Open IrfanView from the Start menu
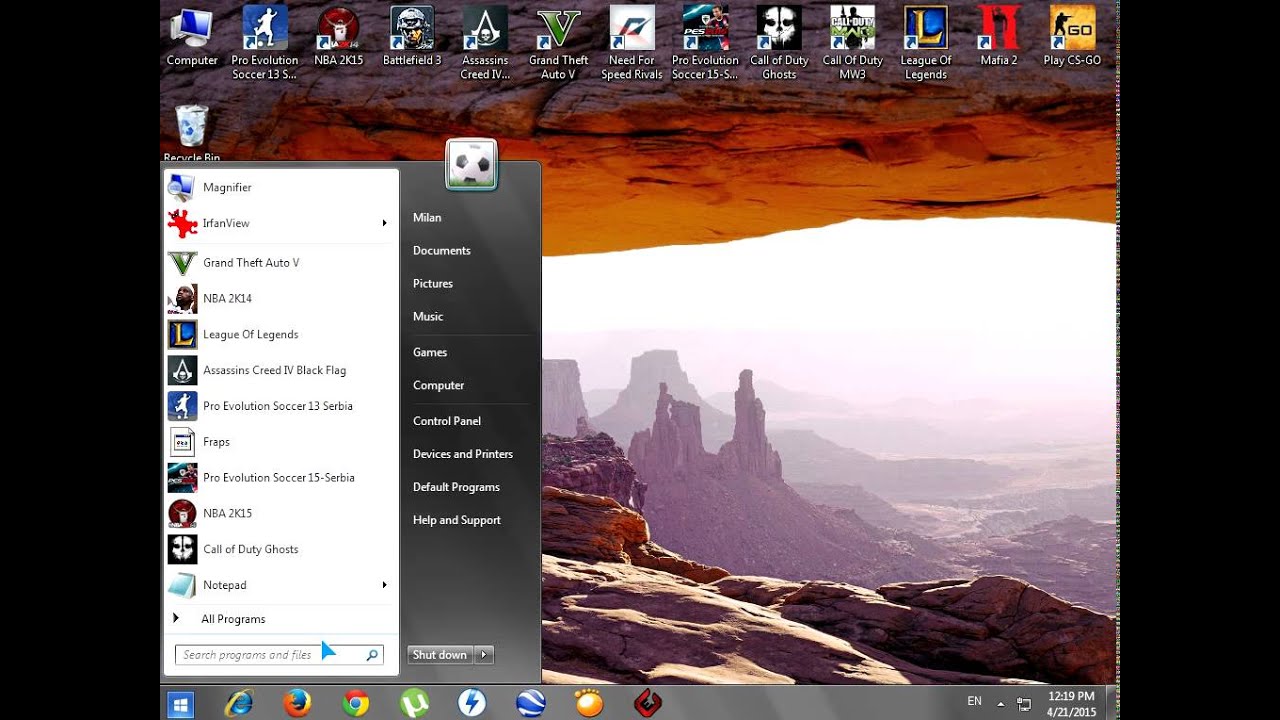The image size is (1280, 720). pyautogui.click(x=281, y=223)
